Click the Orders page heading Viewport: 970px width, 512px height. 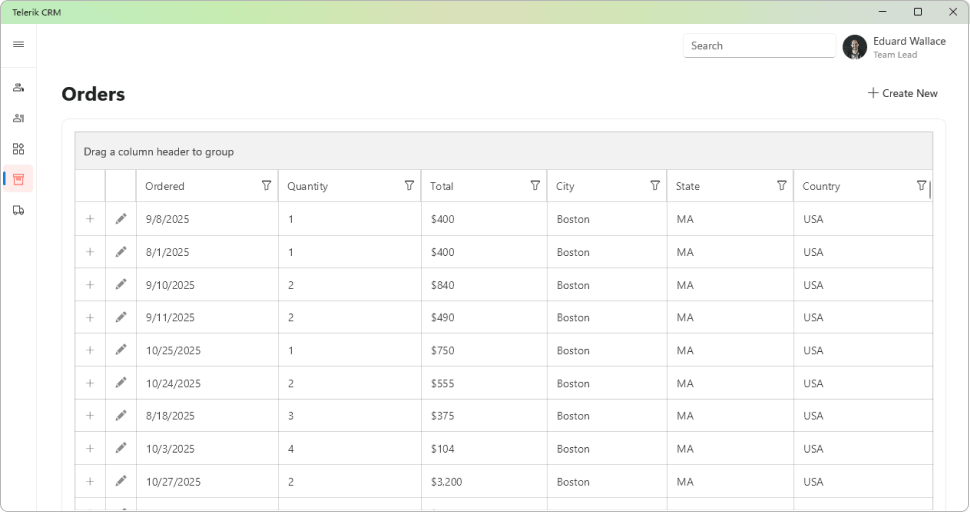click(x=93, y=94)
